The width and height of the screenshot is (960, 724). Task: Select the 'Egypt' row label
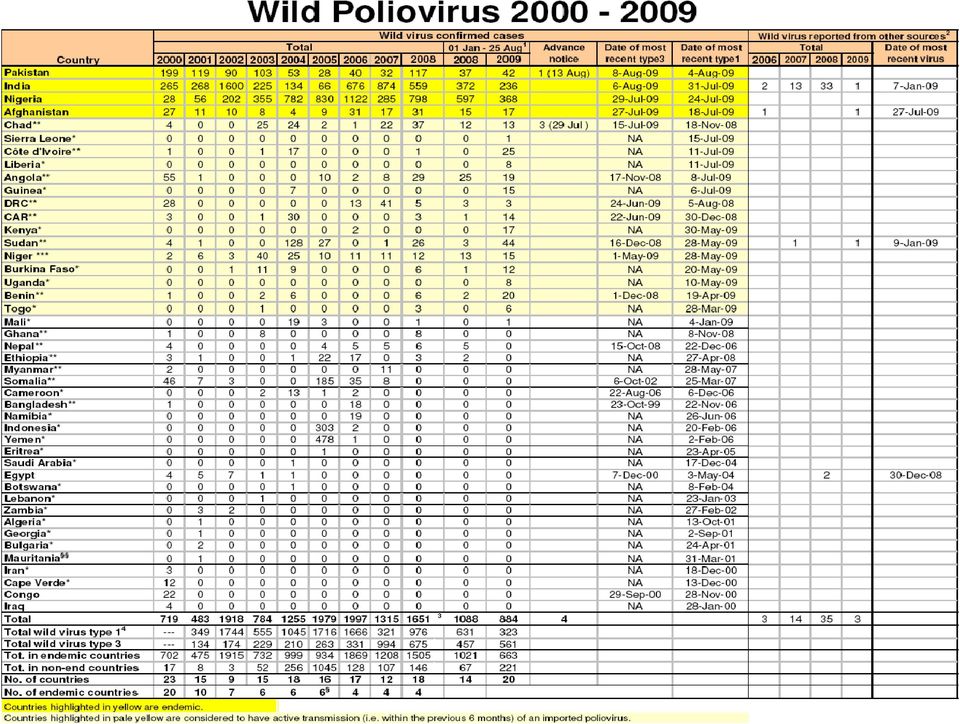coord(19,475)
